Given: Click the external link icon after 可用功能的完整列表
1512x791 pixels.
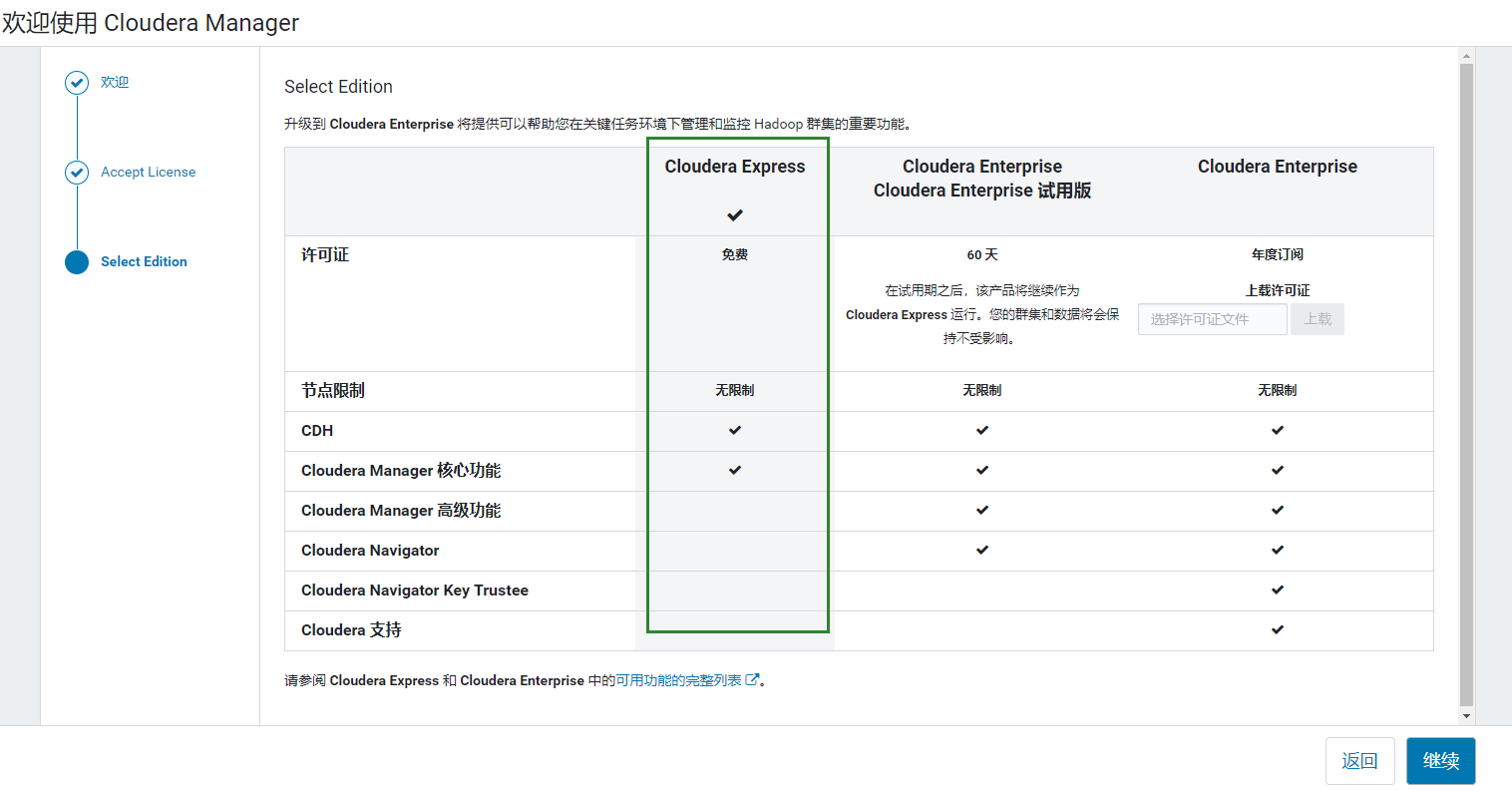Looking at the screenshot, I should coord(752,680).
